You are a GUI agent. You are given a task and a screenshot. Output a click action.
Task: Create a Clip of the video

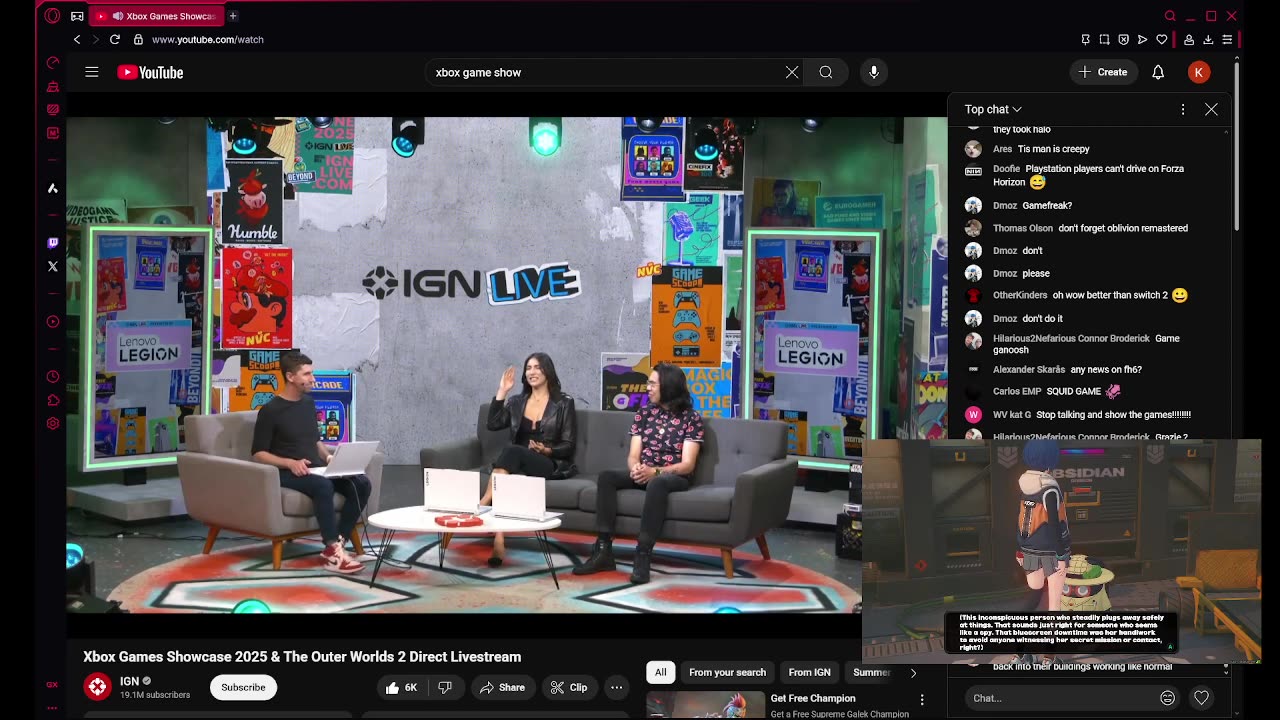tap(569, 687)
